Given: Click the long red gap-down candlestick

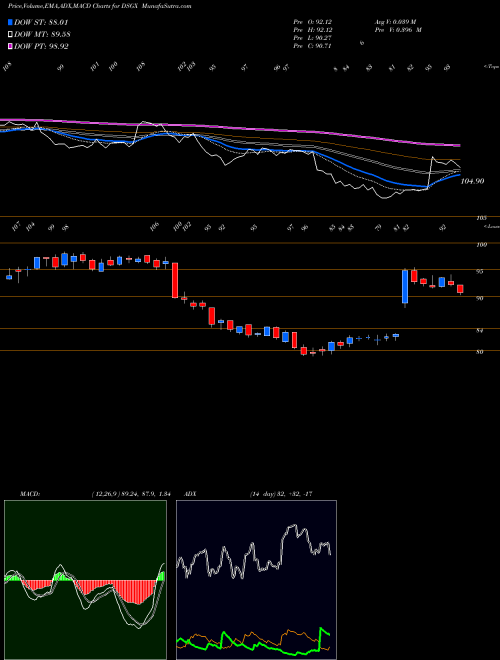Looking at the screenshot, I should tap(175, 280).
